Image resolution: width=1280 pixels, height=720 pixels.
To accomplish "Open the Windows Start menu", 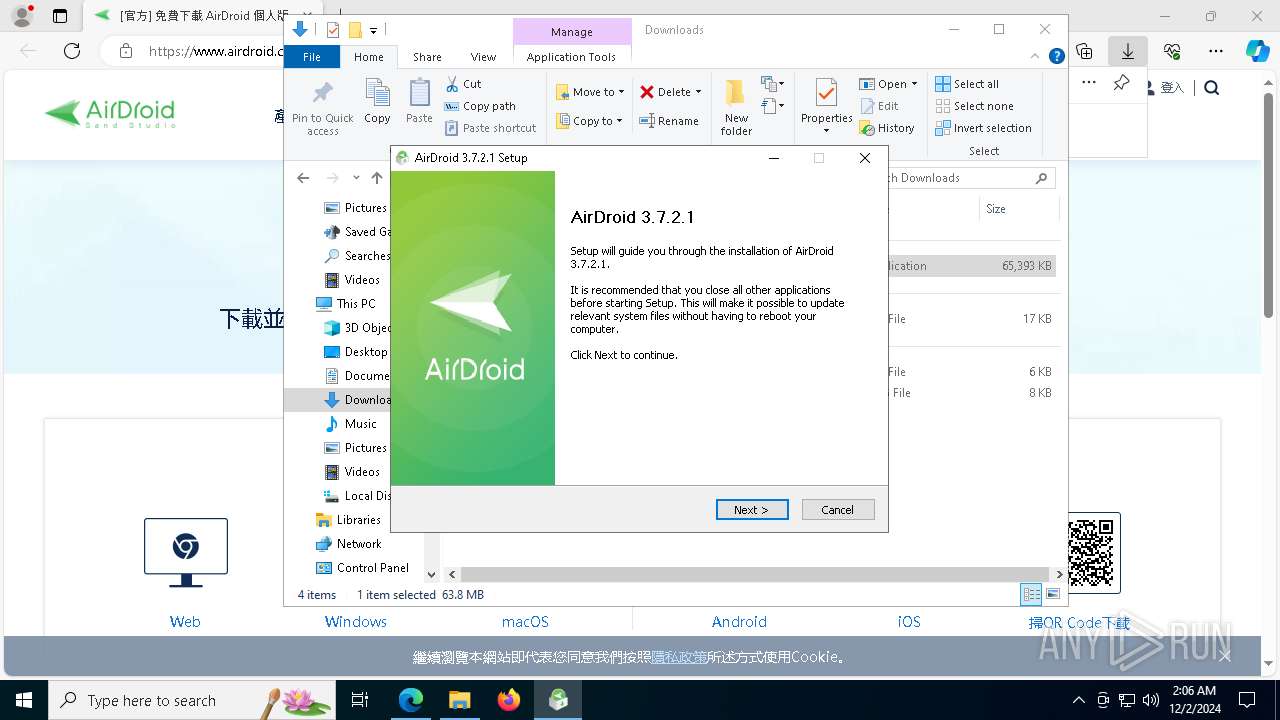I will 24,700.
